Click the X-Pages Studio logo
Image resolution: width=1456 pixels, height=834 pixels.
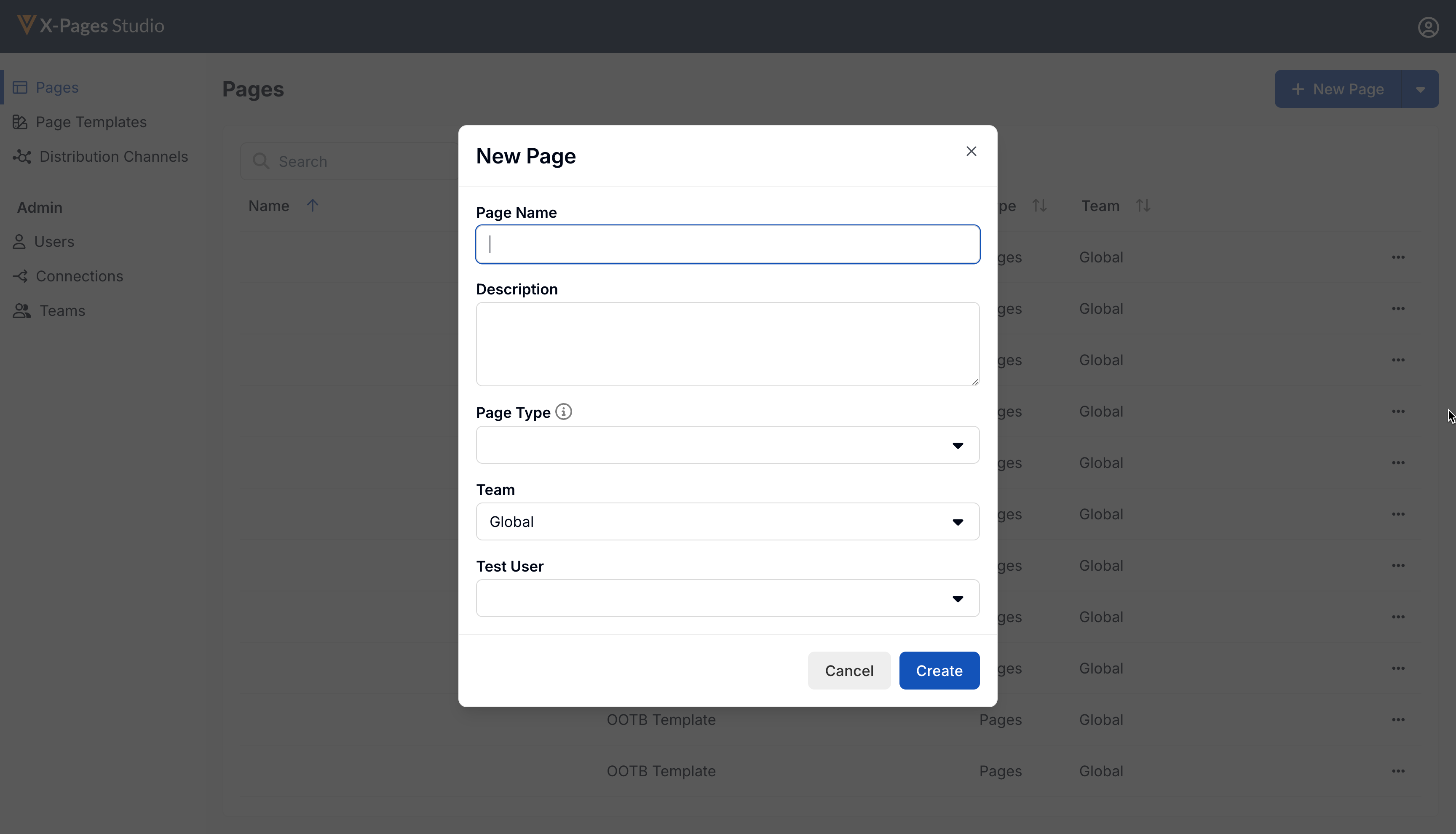[91, 26]
